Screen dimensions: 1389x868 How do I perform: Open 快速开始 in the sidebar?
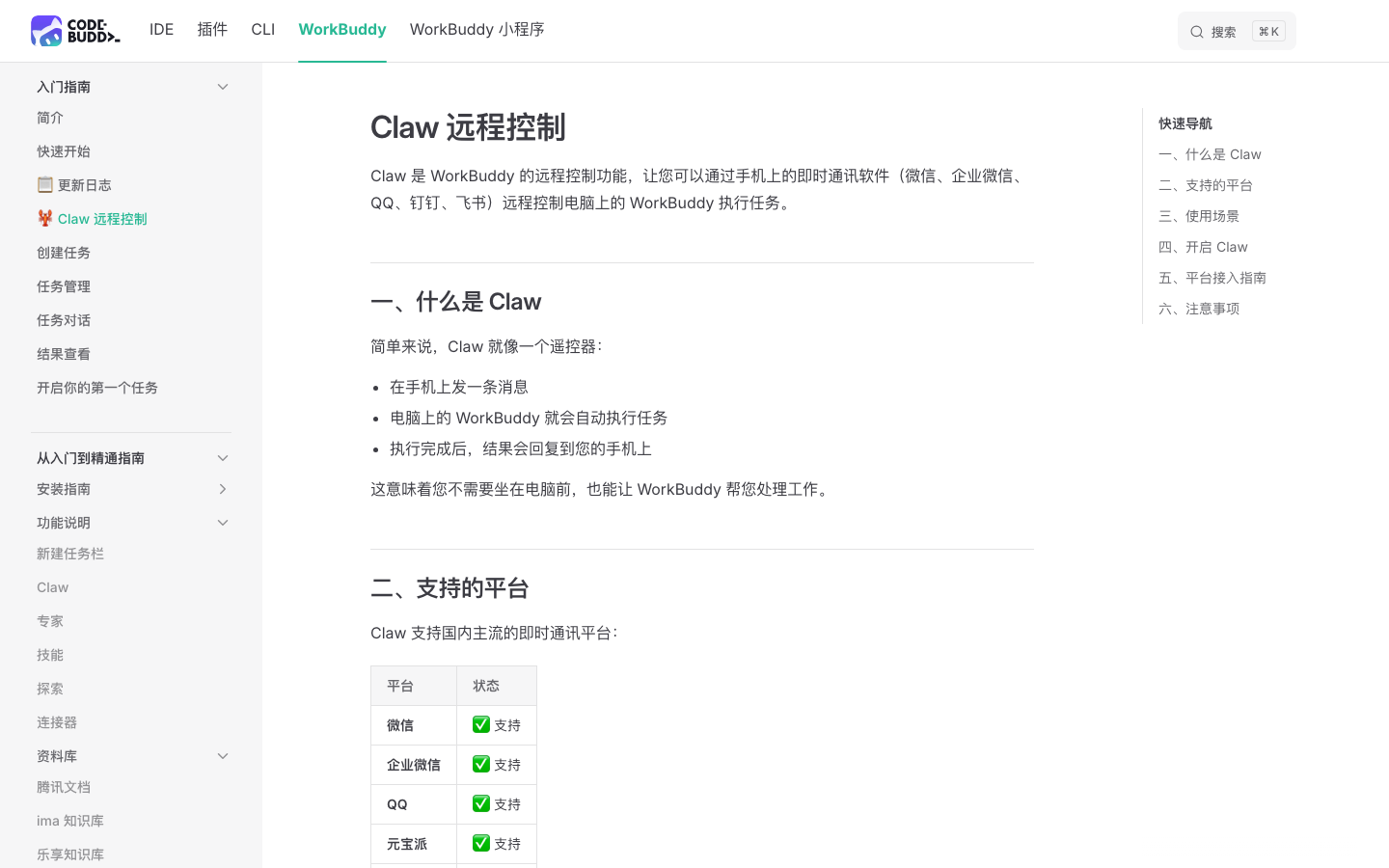[64, 151]
